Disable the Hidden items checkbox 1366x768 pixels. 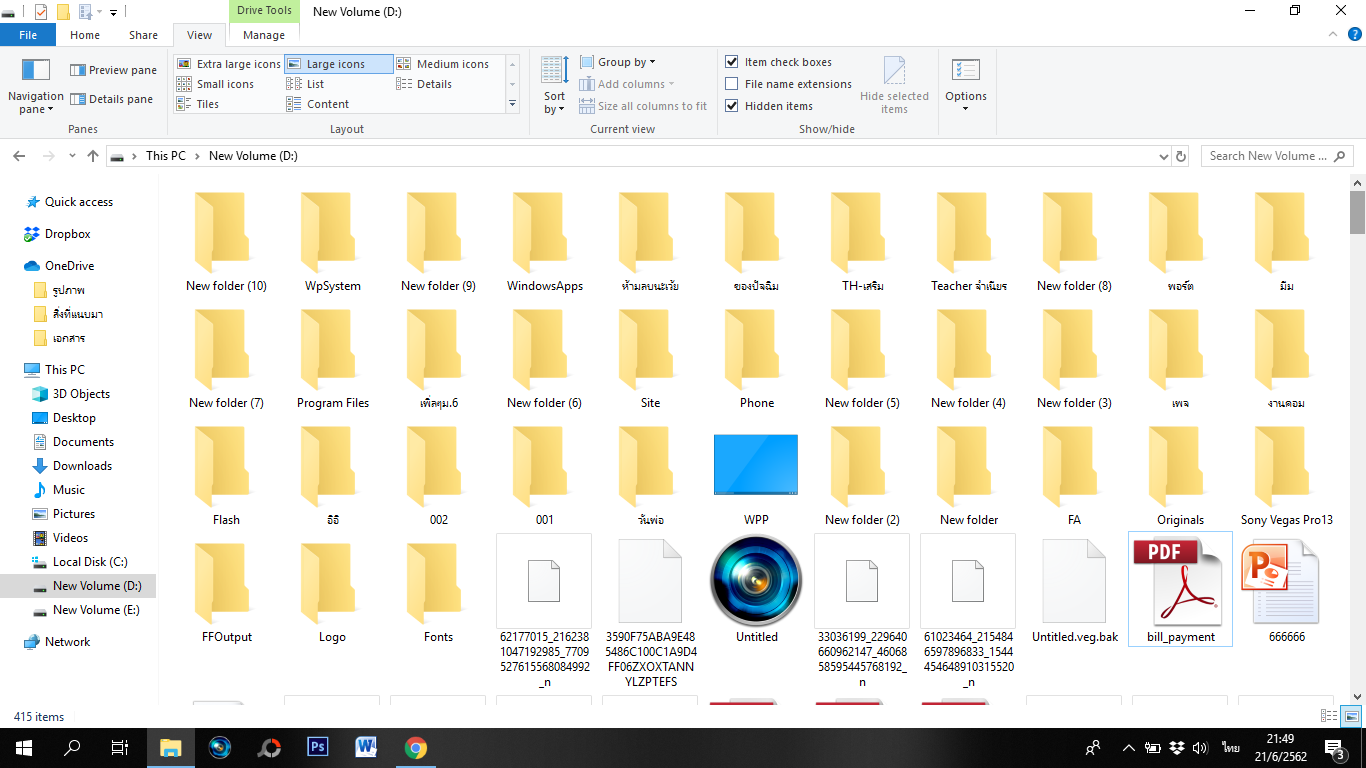732,106
